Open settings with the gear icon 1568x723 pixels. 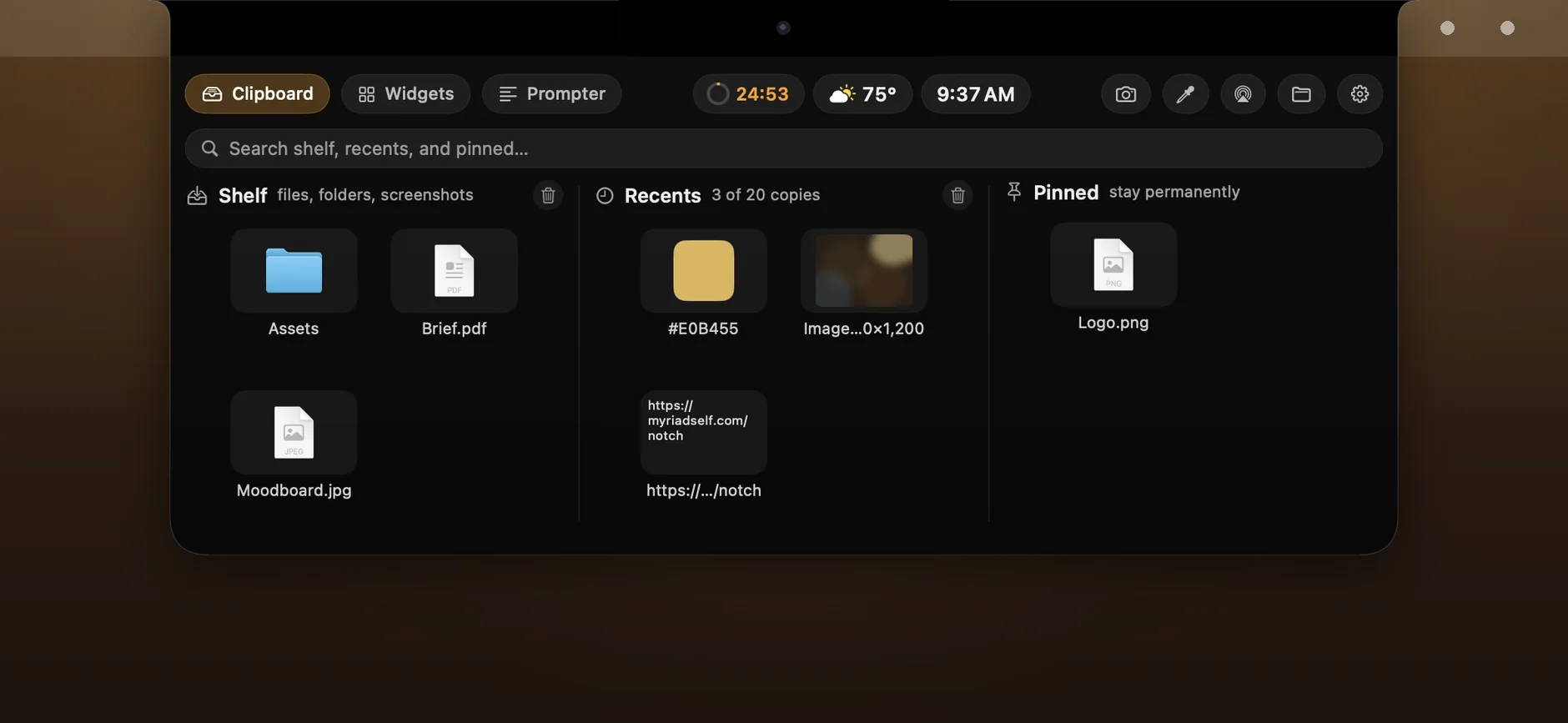point(1359,94)
